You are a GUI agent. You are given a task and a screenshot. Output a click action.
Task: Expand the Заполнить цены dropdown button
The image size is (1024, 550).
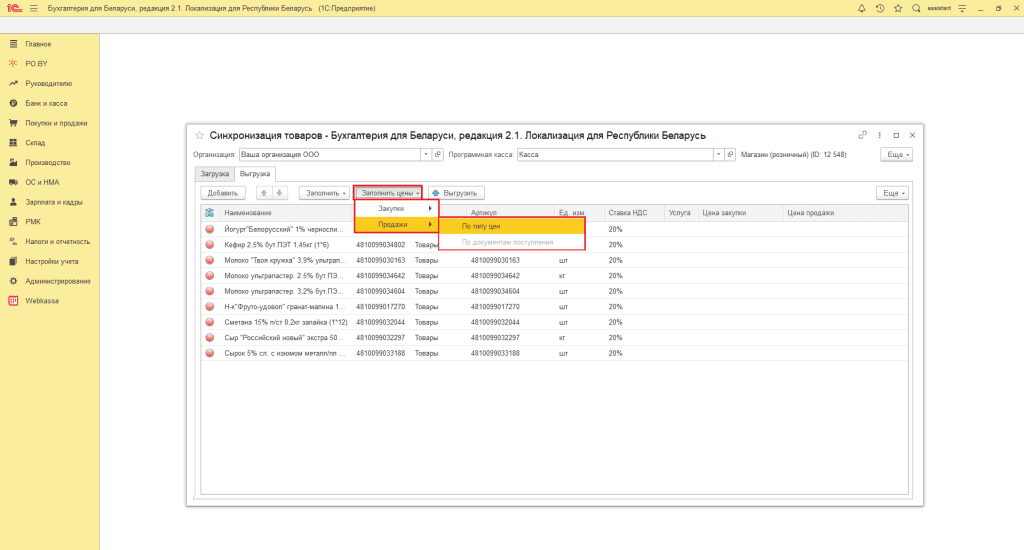pos(389,193)
